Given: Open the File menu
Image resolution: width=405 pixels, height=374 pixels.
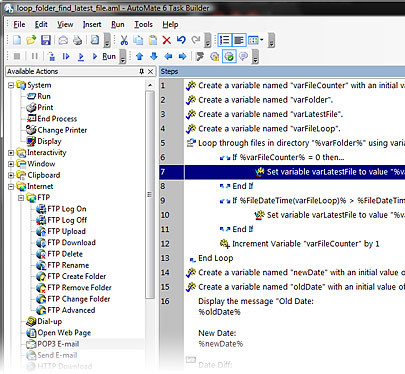Looking at the screenshot, I should 19,25.
